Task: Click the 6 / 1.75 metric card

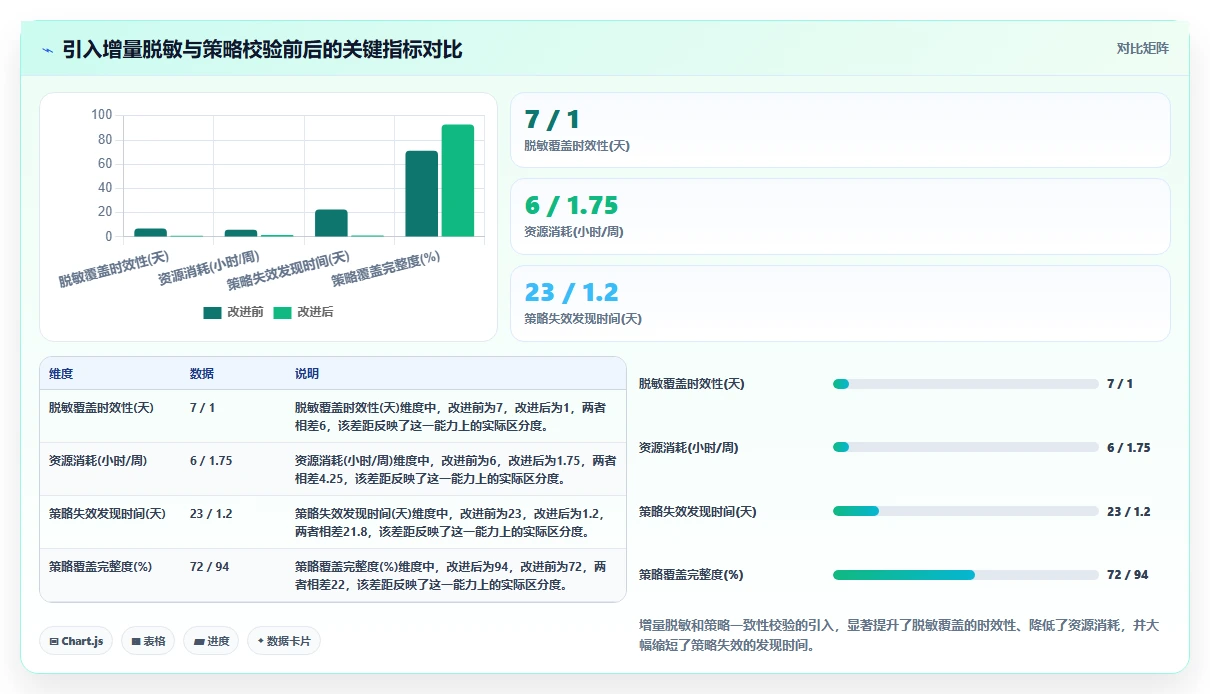Action: [x=840, y=217]
